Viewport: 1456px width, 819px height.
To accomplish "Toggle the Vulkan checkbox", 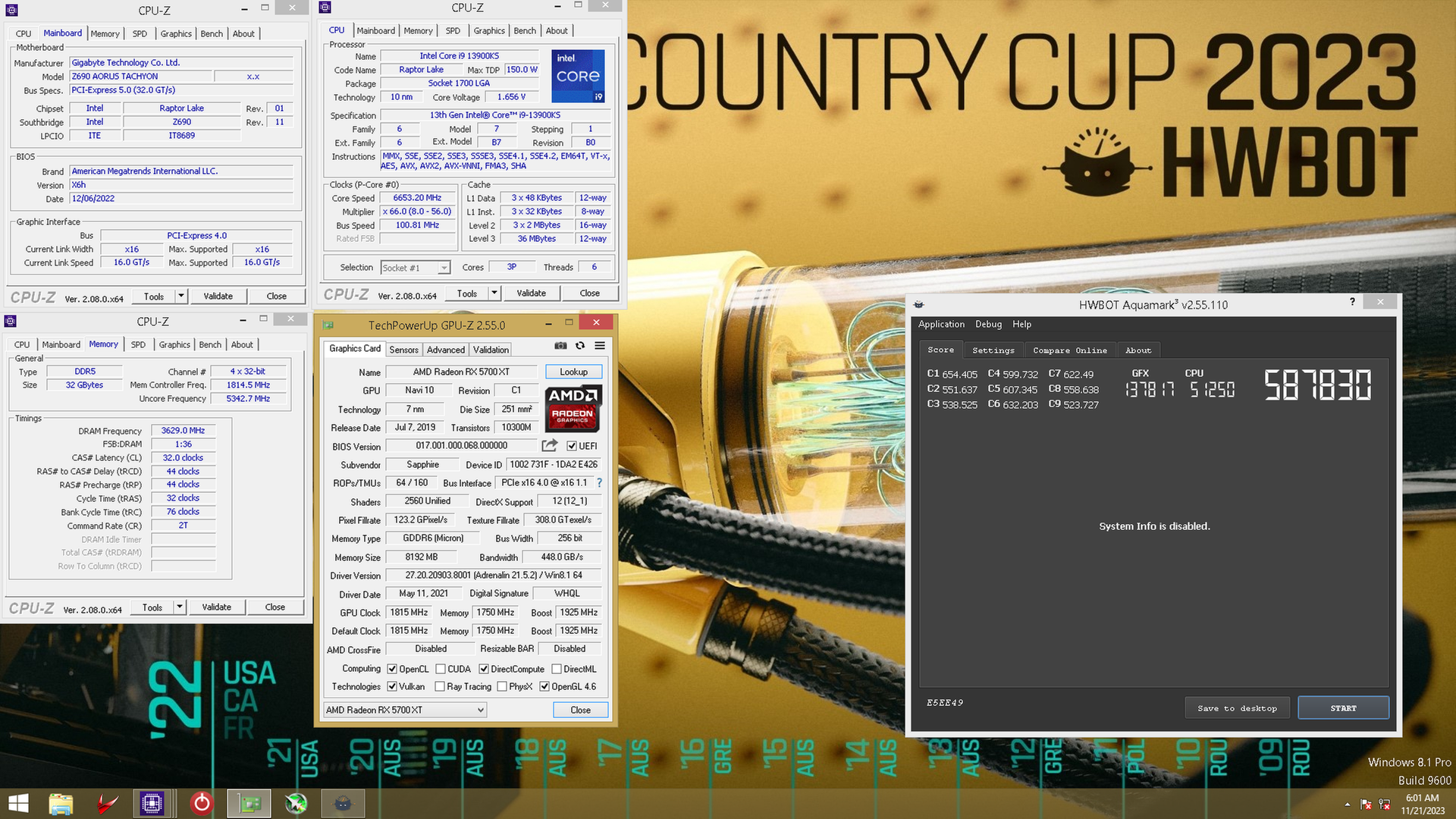I will (392, 686).
